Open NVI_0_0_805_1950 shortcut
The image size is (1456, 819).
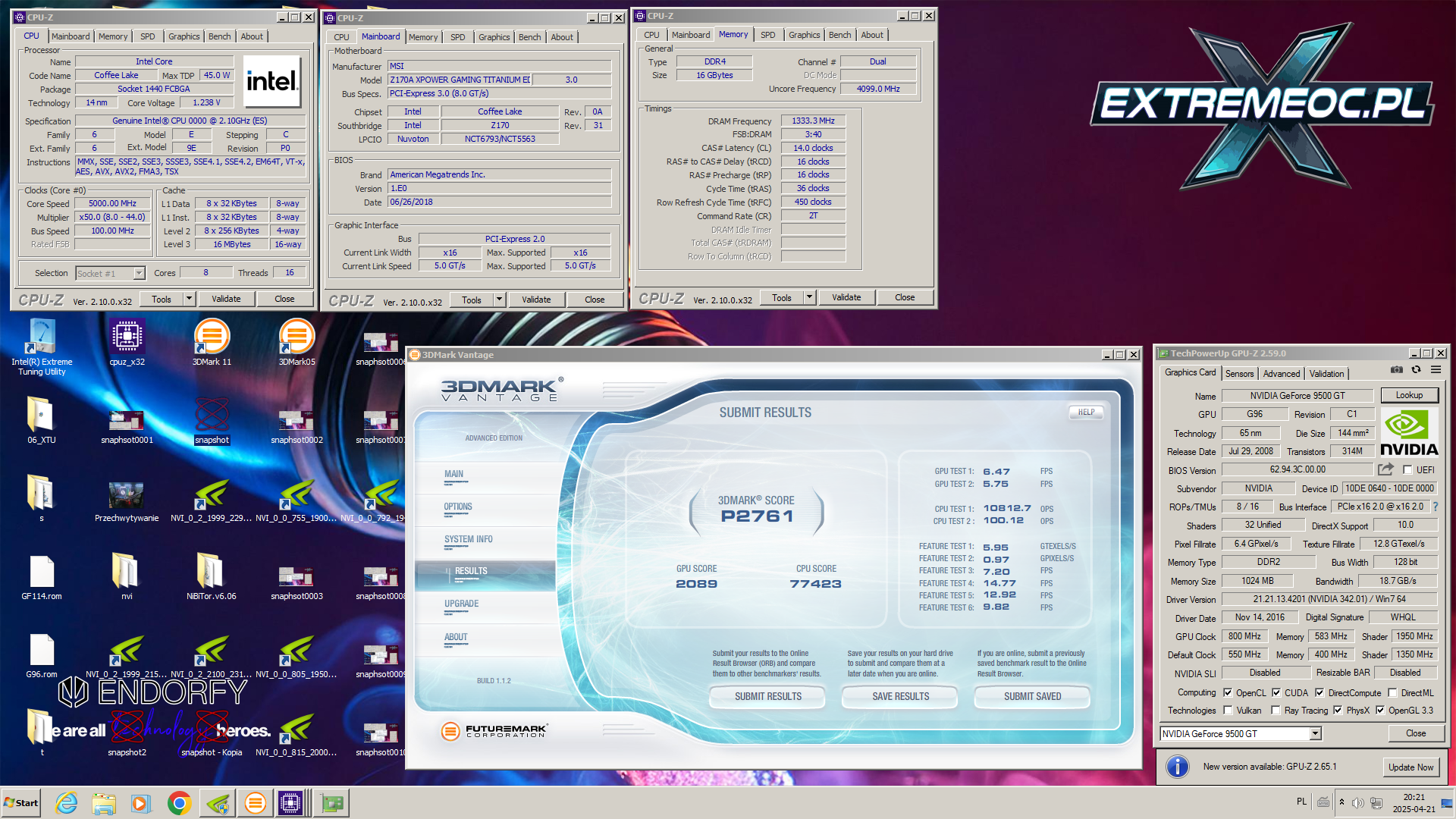click(297, 655)
